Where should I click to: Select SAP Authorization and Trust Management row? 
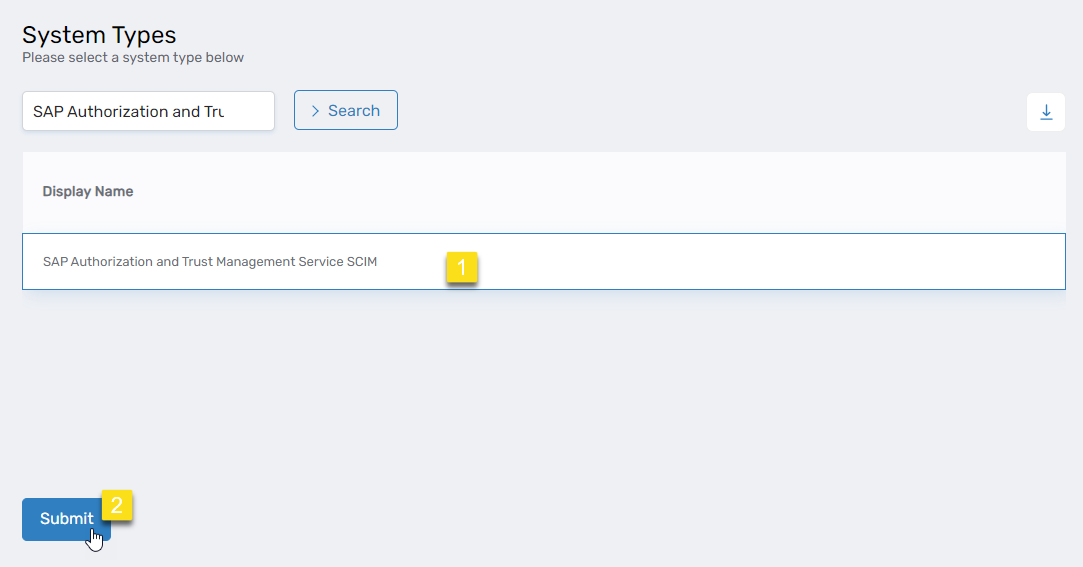210,262
